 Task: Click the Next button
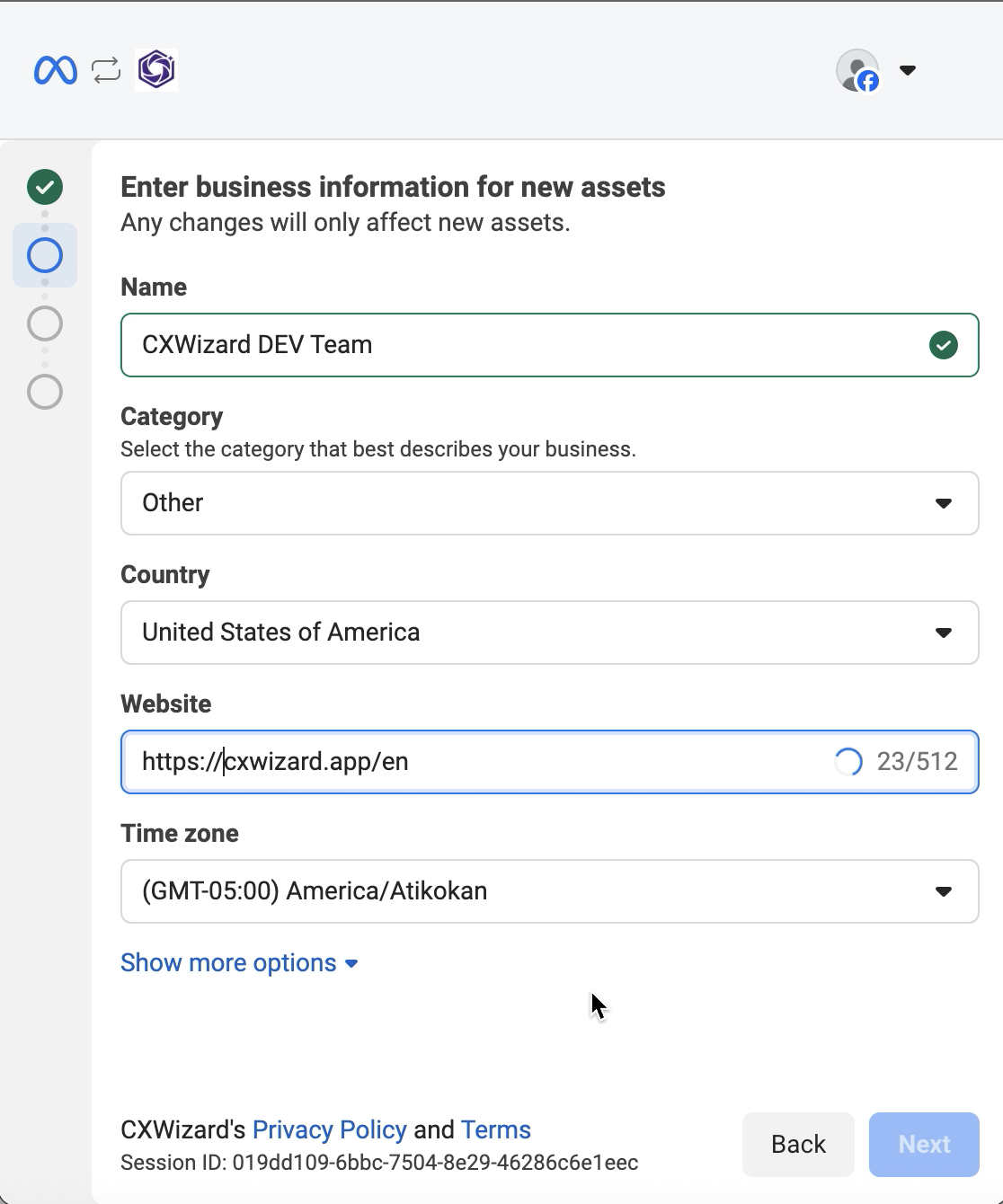pos(924,1145)
